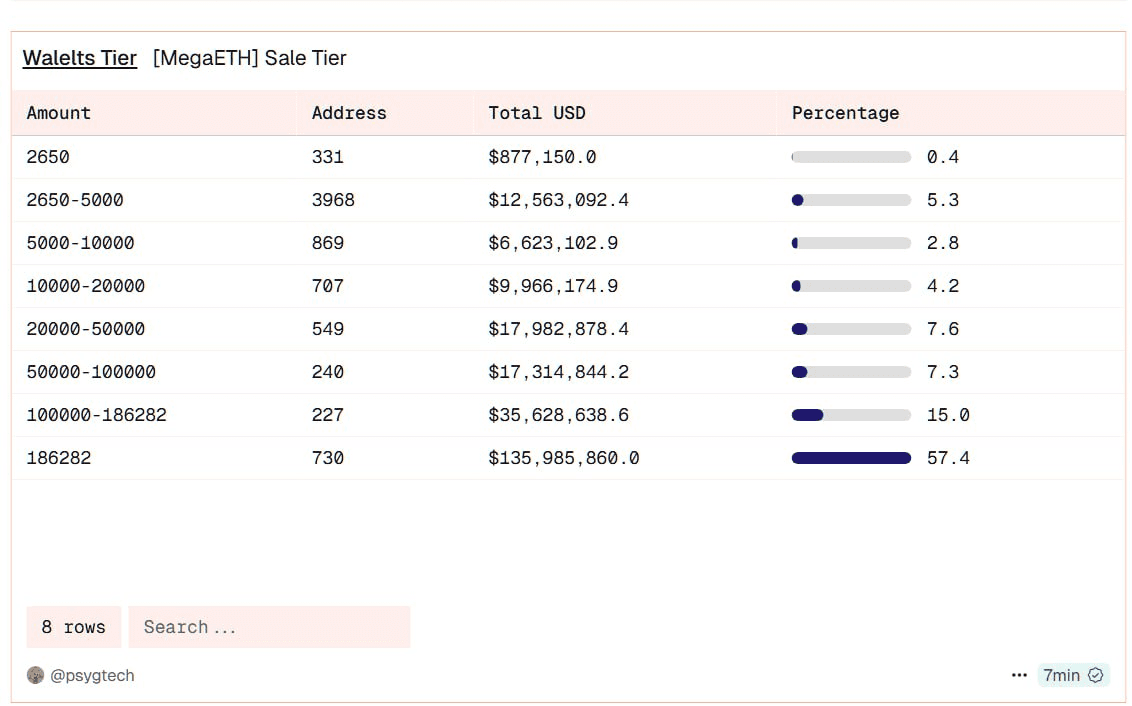Click the 15.0 percentage progress bar

tap(851, 415)
